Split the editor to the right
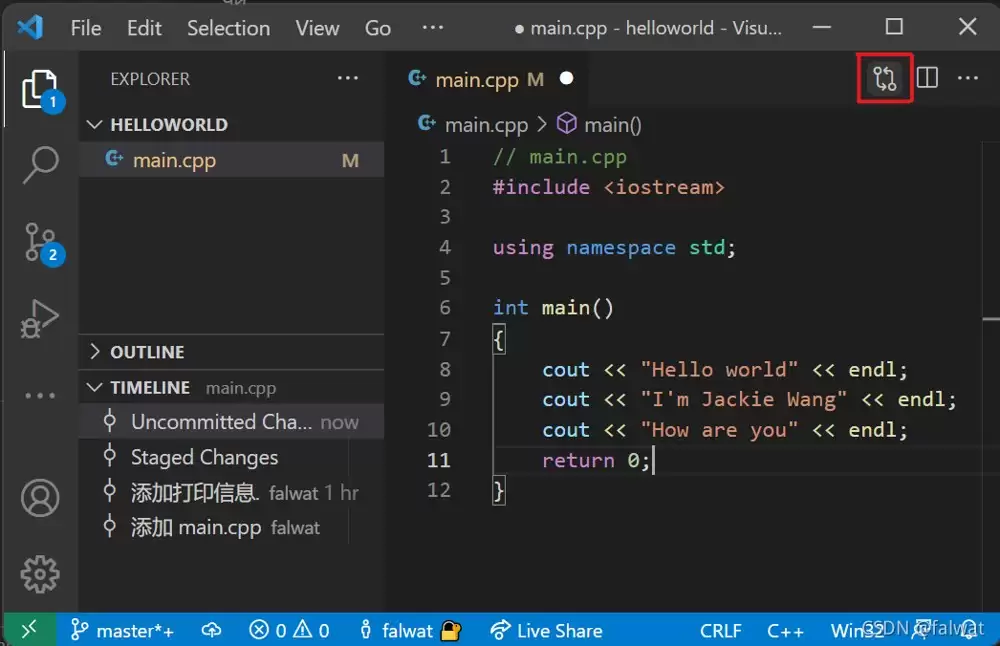This screenshot has height=646, width=1000. (927, 78)
